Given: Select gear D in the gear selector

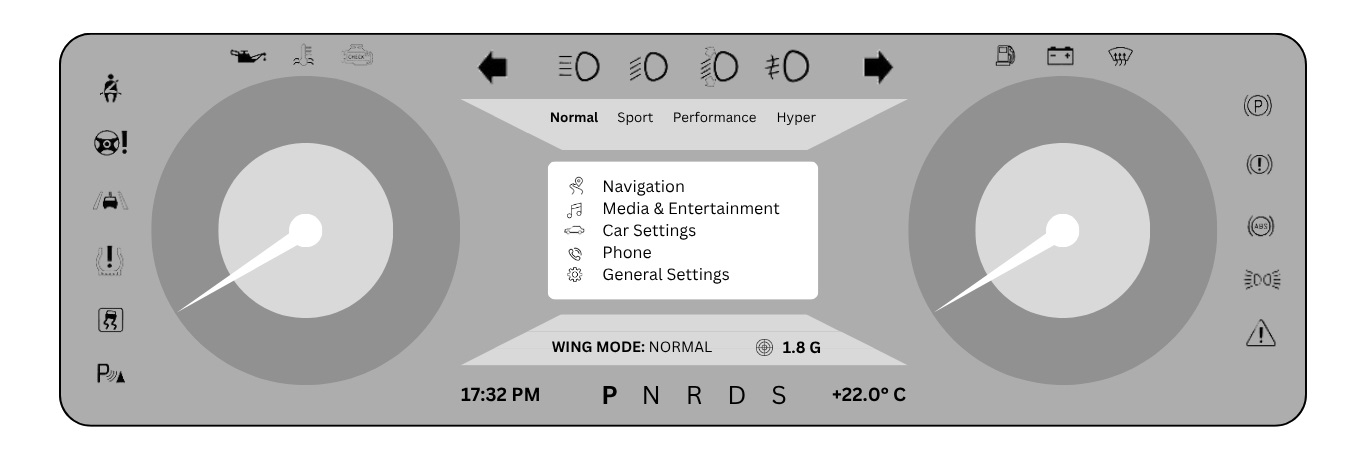Looking at the screenshot, I should [x=737, y=395].
